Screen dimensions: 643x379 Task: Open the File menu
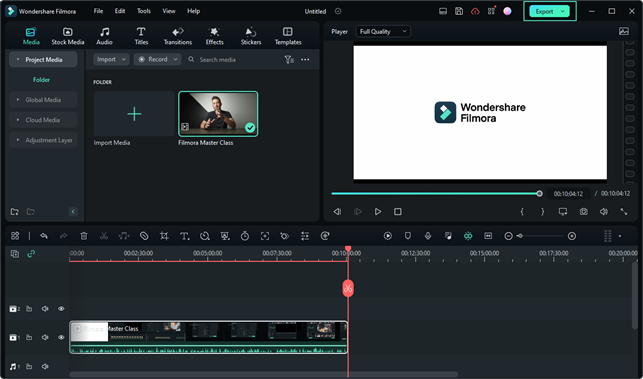tap(98, 11)
